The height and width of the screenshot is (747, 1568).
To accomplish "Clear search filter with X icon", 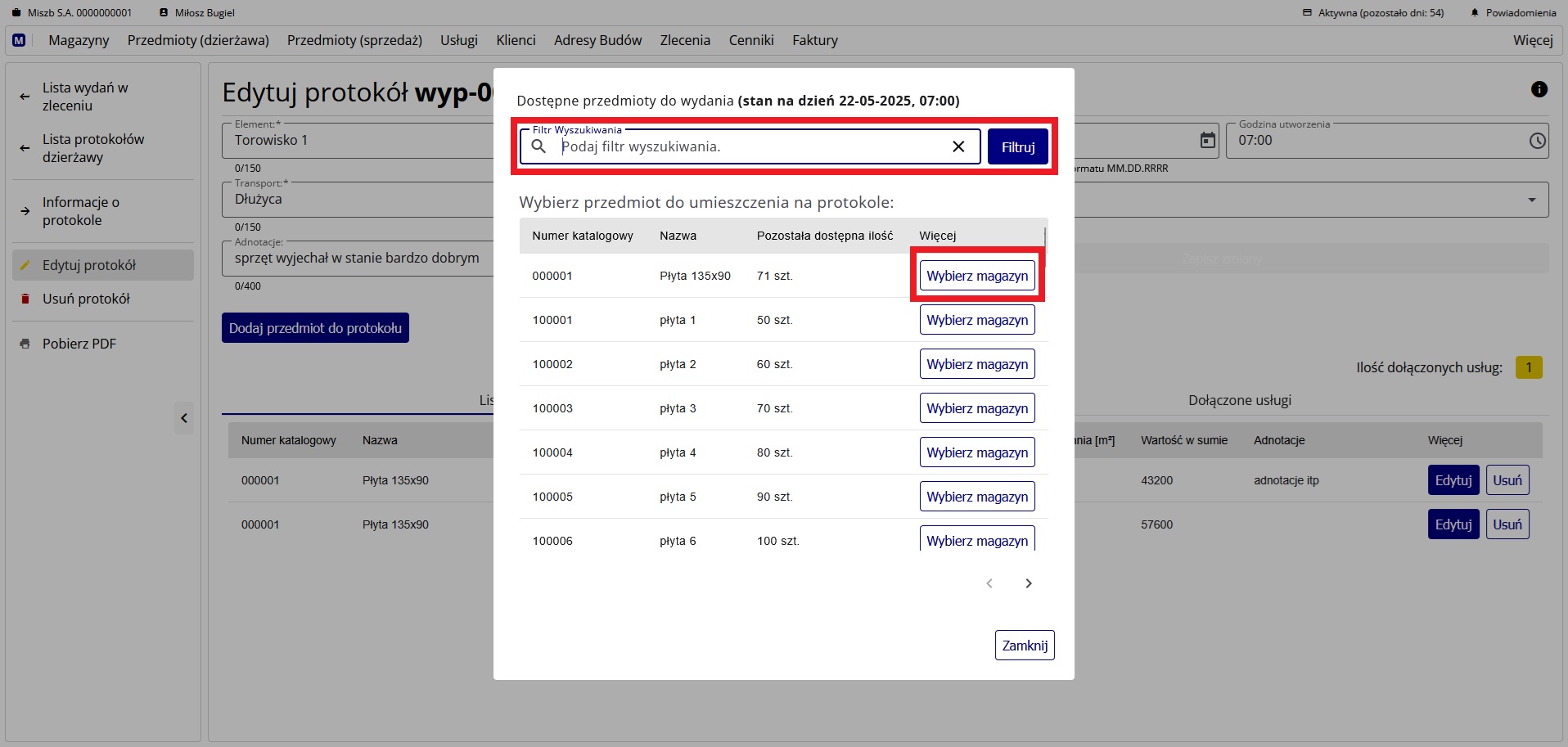I will click(x=958, y=146).
